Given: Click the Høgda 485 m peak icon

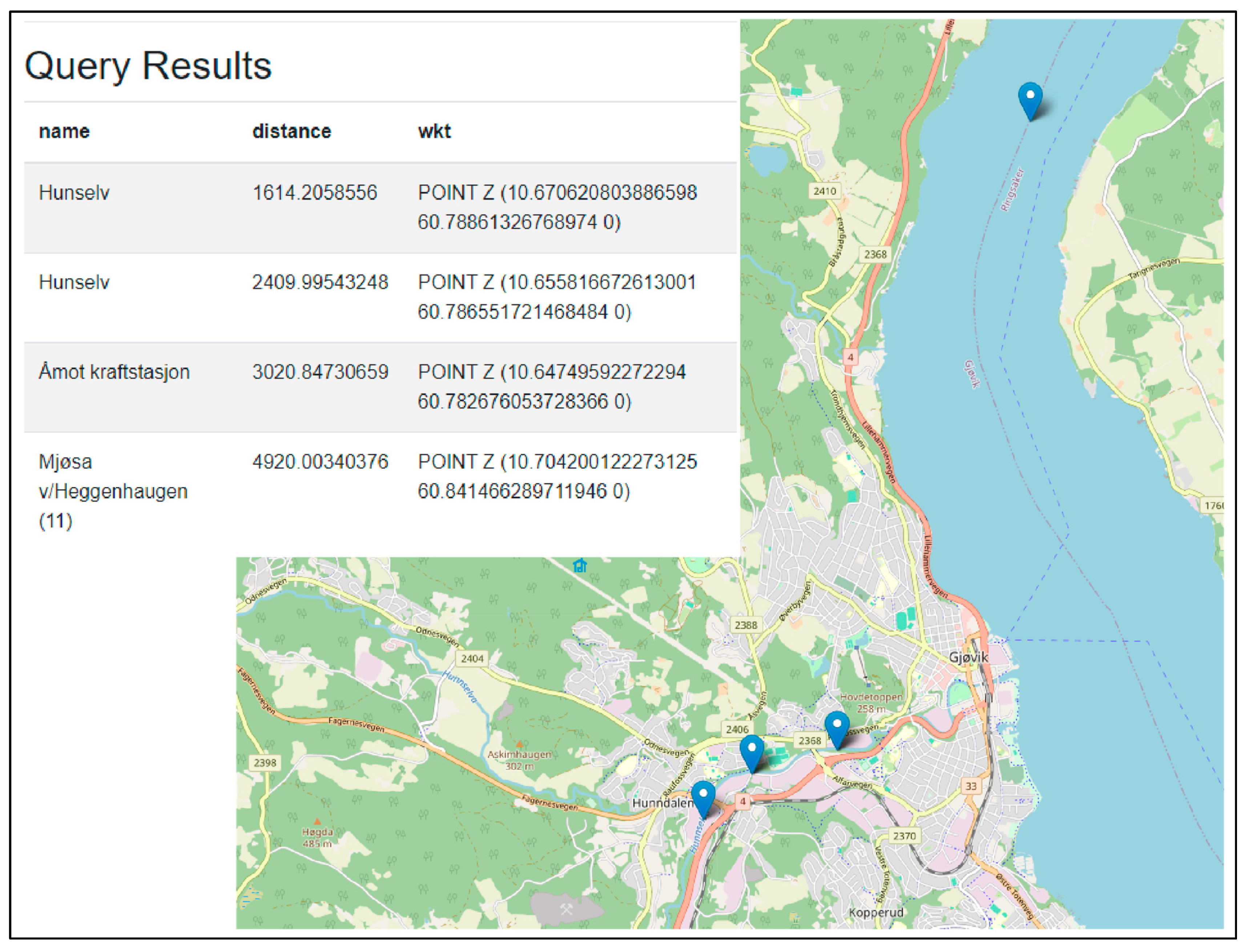Looking at the screenshot, I should (x=318, y=821).
